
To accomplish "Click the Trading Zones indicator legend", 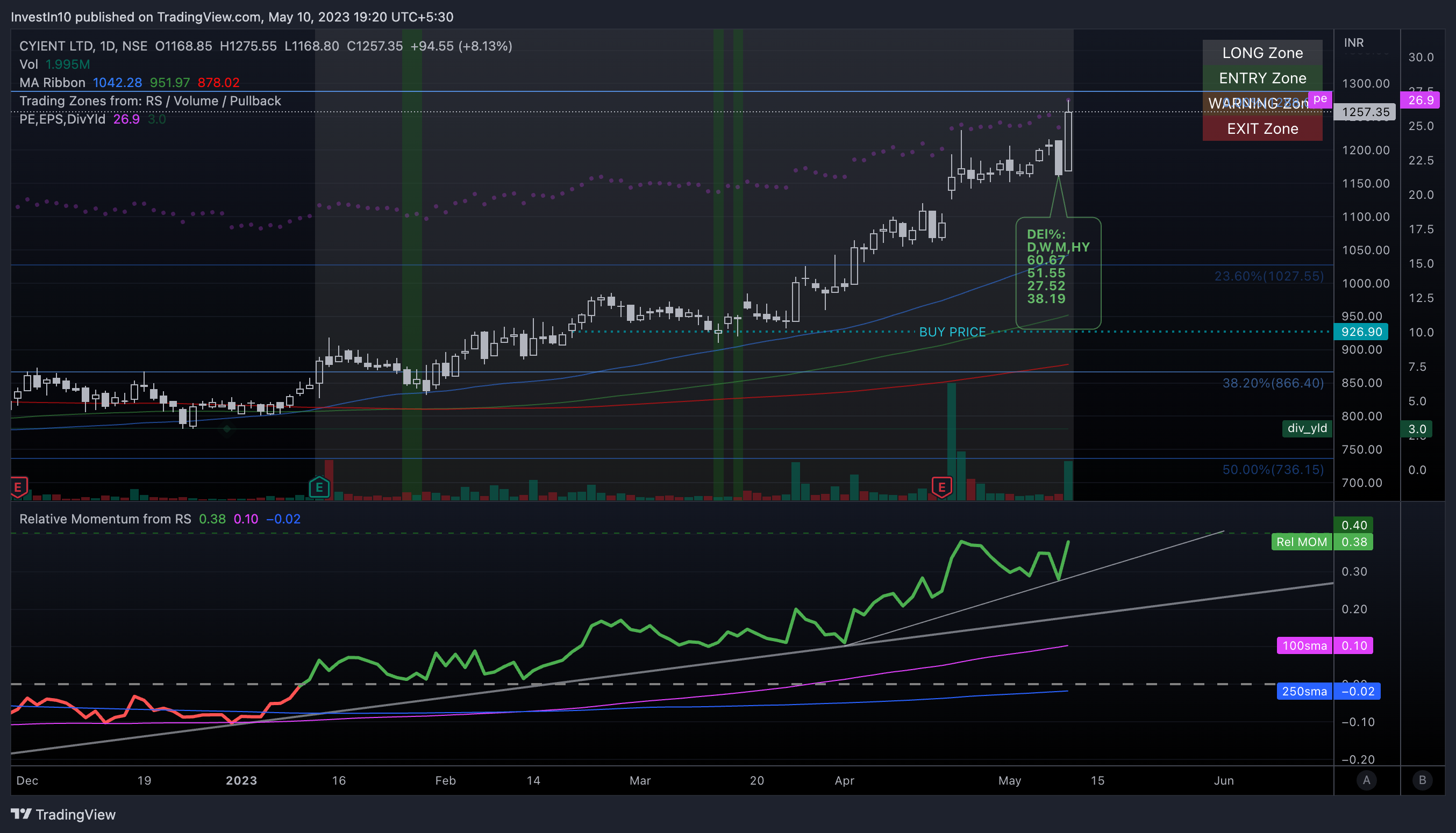I will tap(150, 100).
